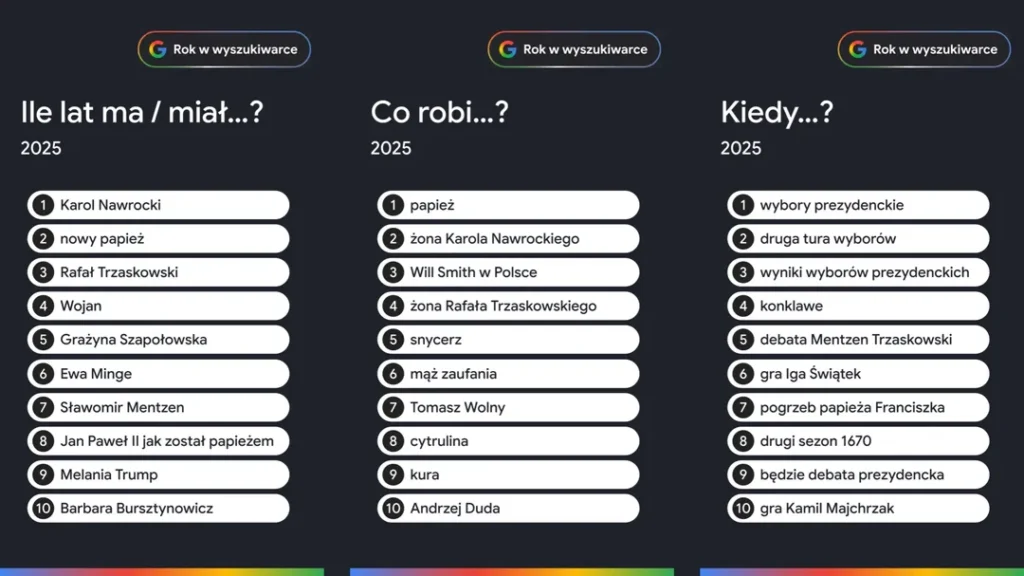Open the 'drugi sezon 1670' entry

815,441
